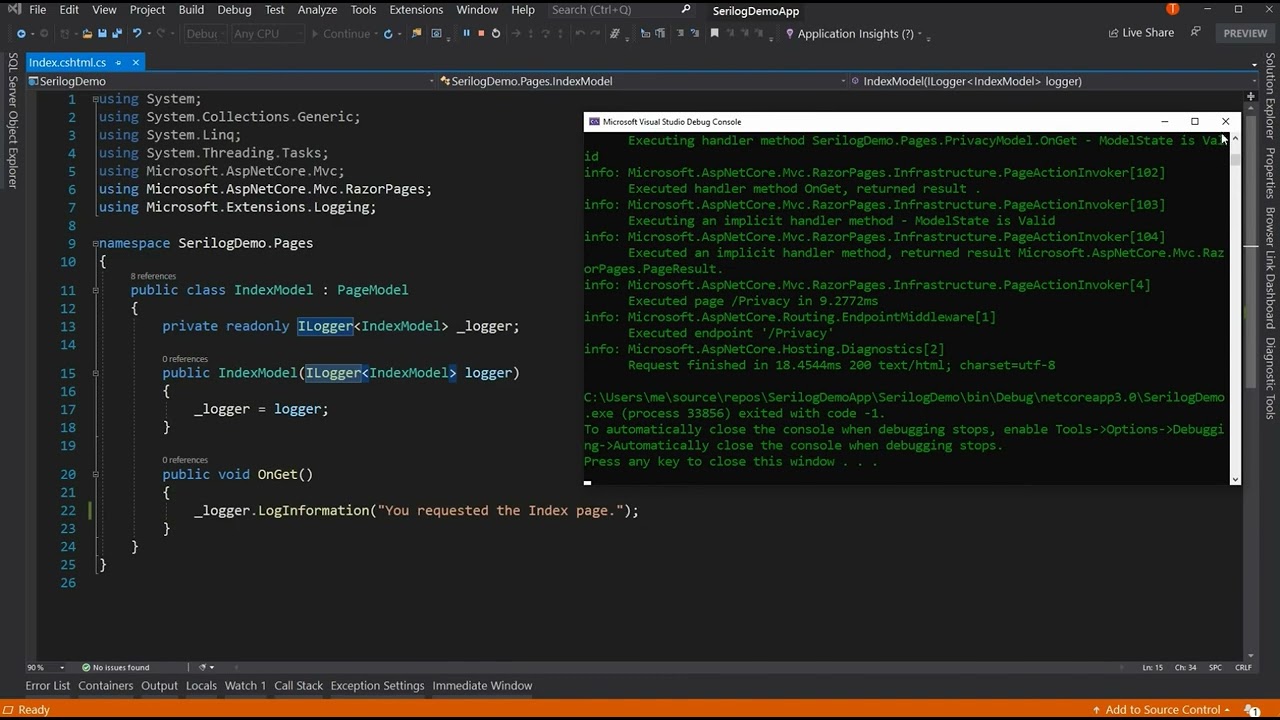Screen dimensions: 1280x720
Task: Click the blue Hot Reload refresh icon
Action: pos(388,34)
